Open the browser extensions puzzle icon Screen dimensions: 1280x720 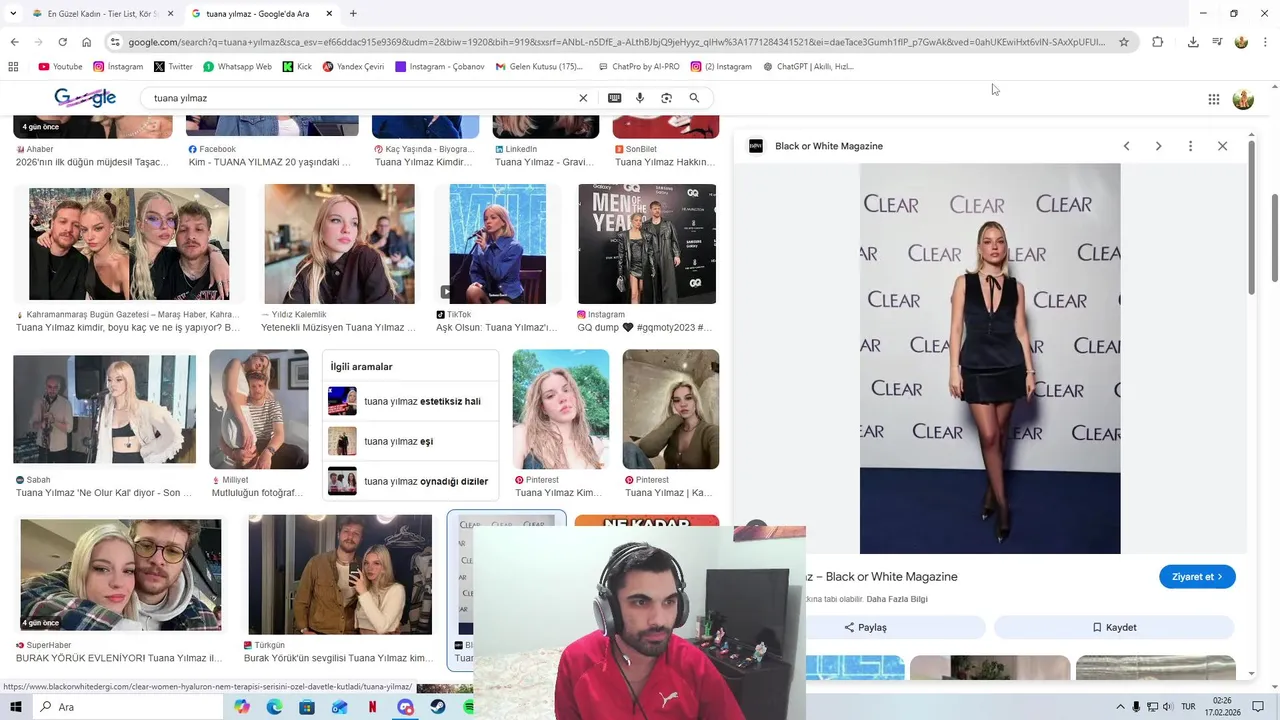[x=1158, y=42]
